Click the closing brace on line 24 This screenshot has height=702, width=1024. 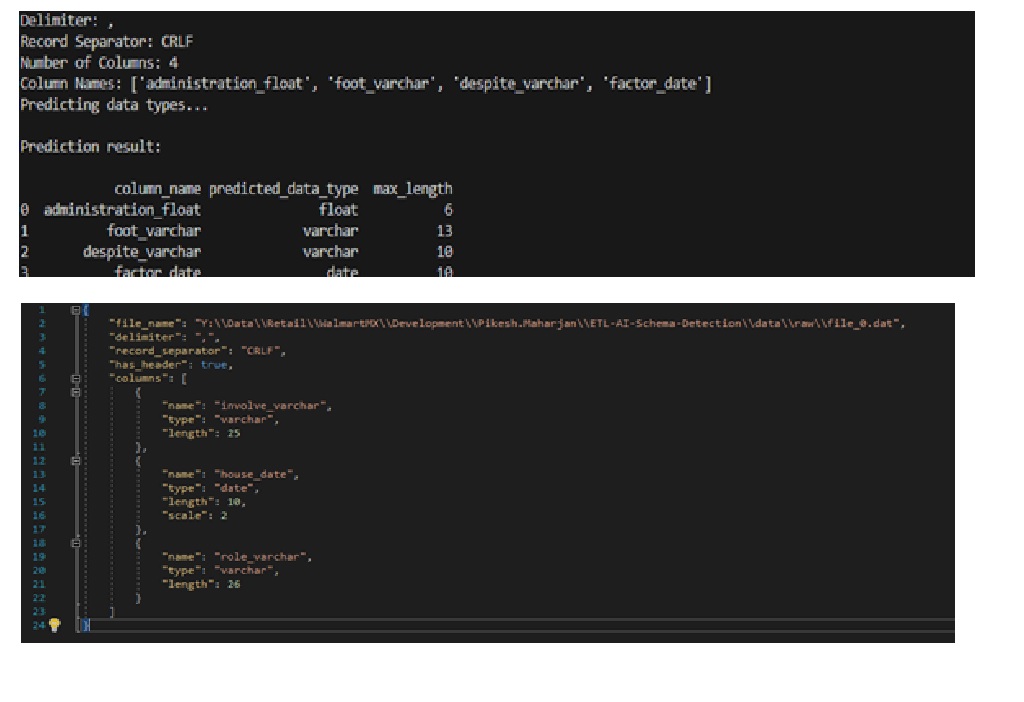click(x=86, y=625)
